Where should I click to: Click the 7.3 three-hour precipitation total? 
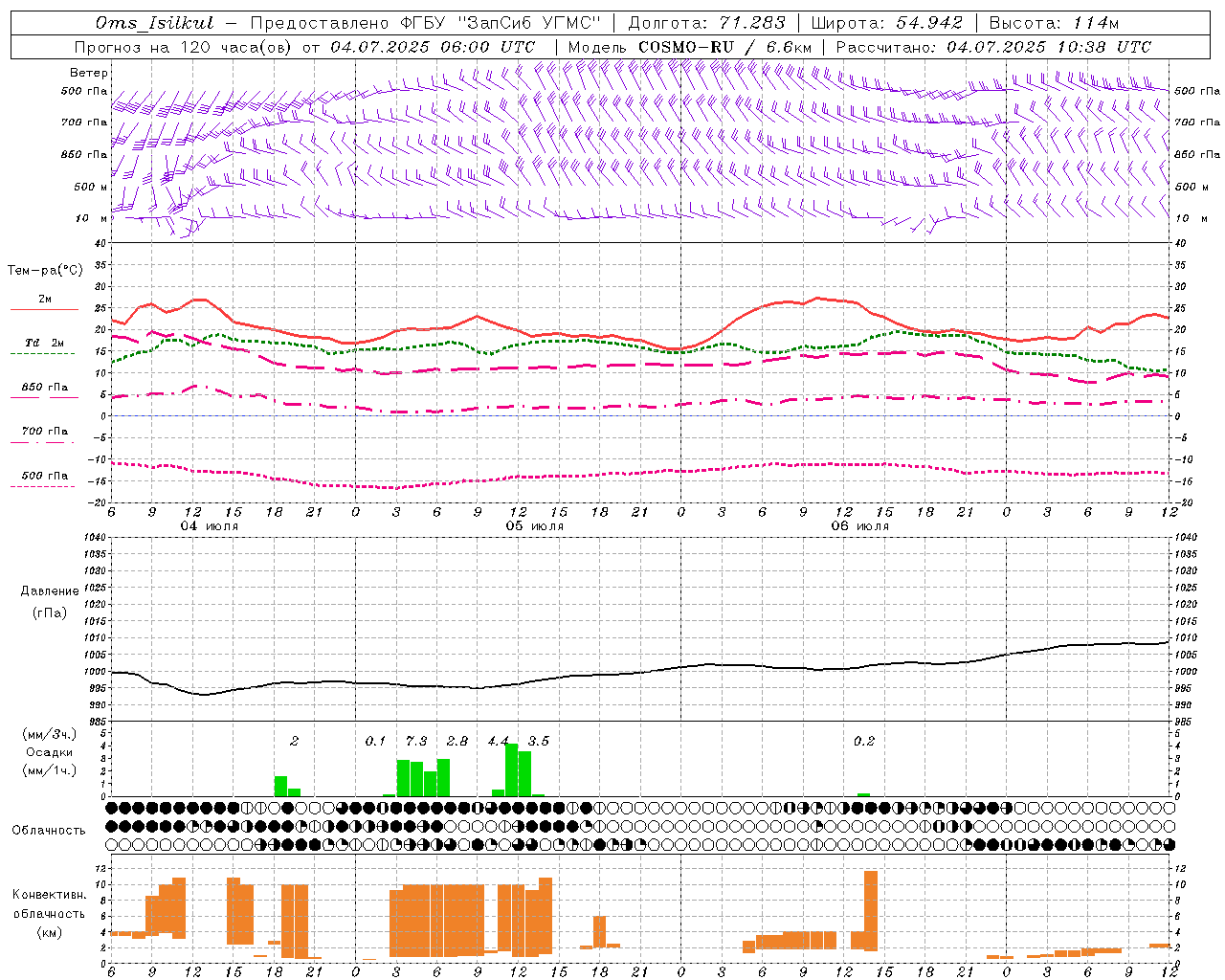[416, 741]
